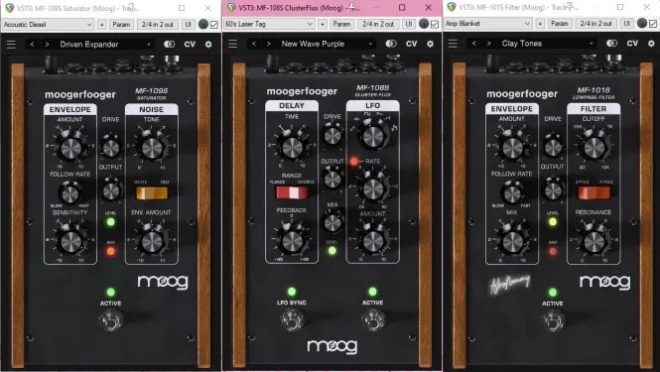
Task: Click the plus button in Filter window toolbar
Action: (540, 24)
